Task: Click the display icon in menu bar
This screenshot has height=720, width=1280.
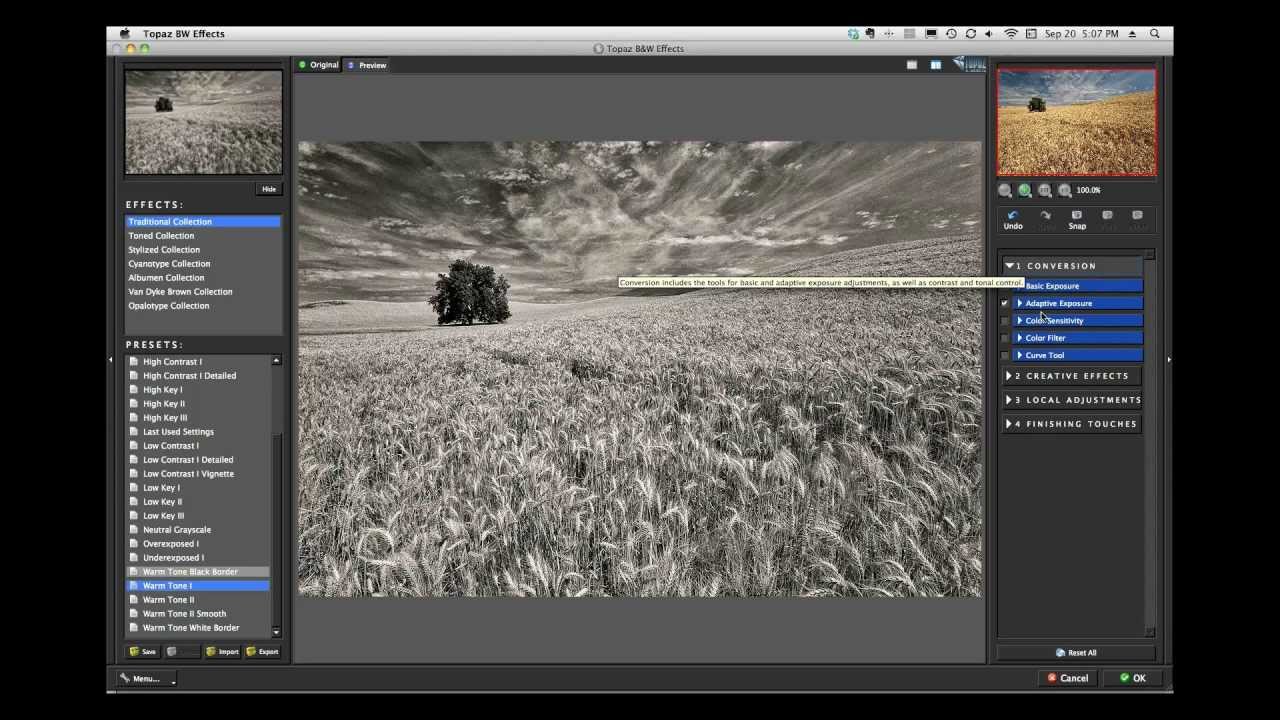Action: point(931,34)
